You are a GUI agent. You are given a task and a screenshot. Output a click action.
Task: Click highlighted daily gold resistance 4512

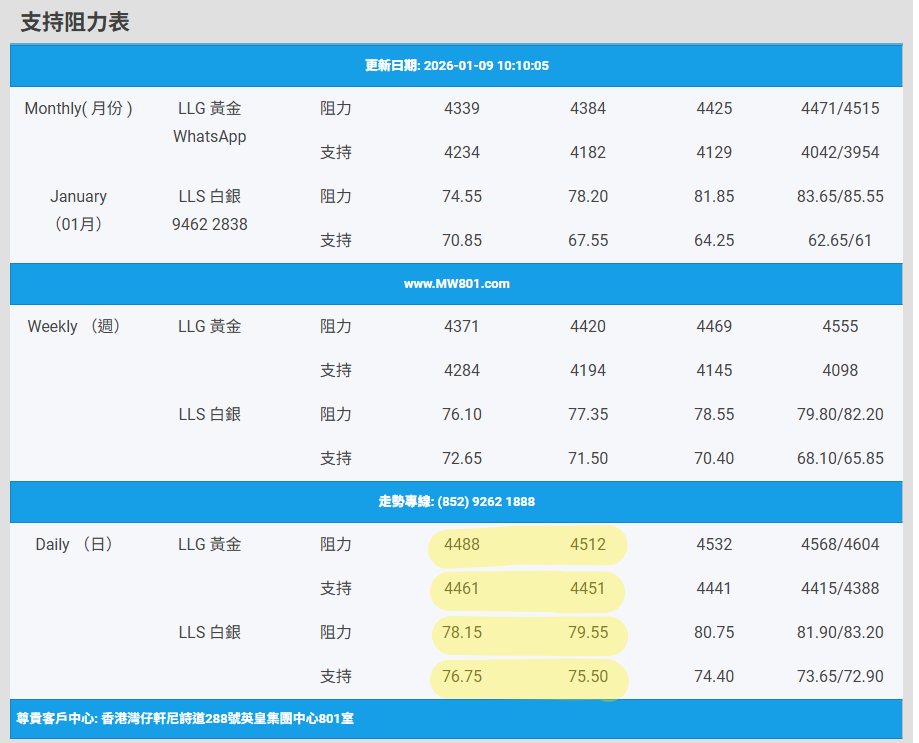(588, 544)
